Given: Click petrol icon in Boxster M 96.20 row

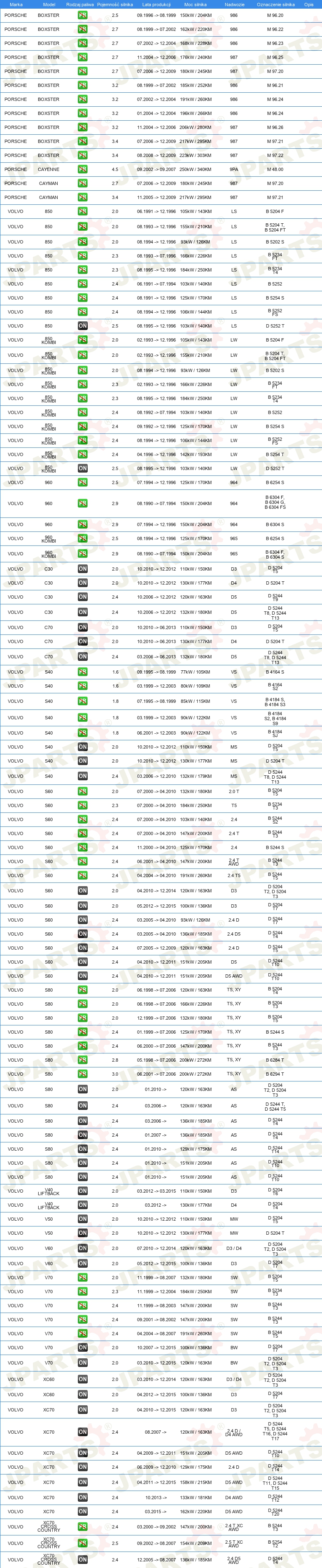Looking at the screenshot, I should 82,15.
